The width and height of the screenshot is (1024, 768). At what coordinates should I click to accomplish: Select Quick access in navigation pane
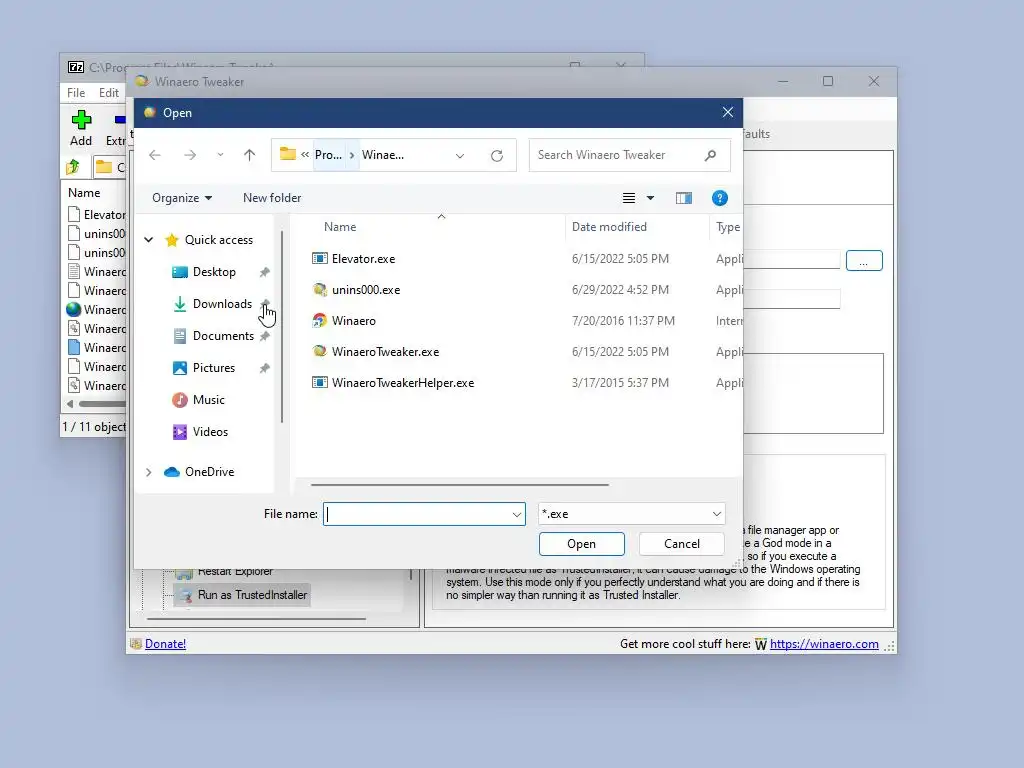tap(219, 240)
